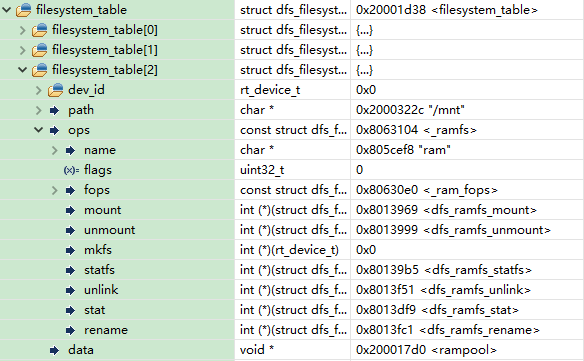Click the value <dfs_ramfs_statfs>
This screenshot has height=361, width=584.
pyautogui.click(x=444, y=270)
